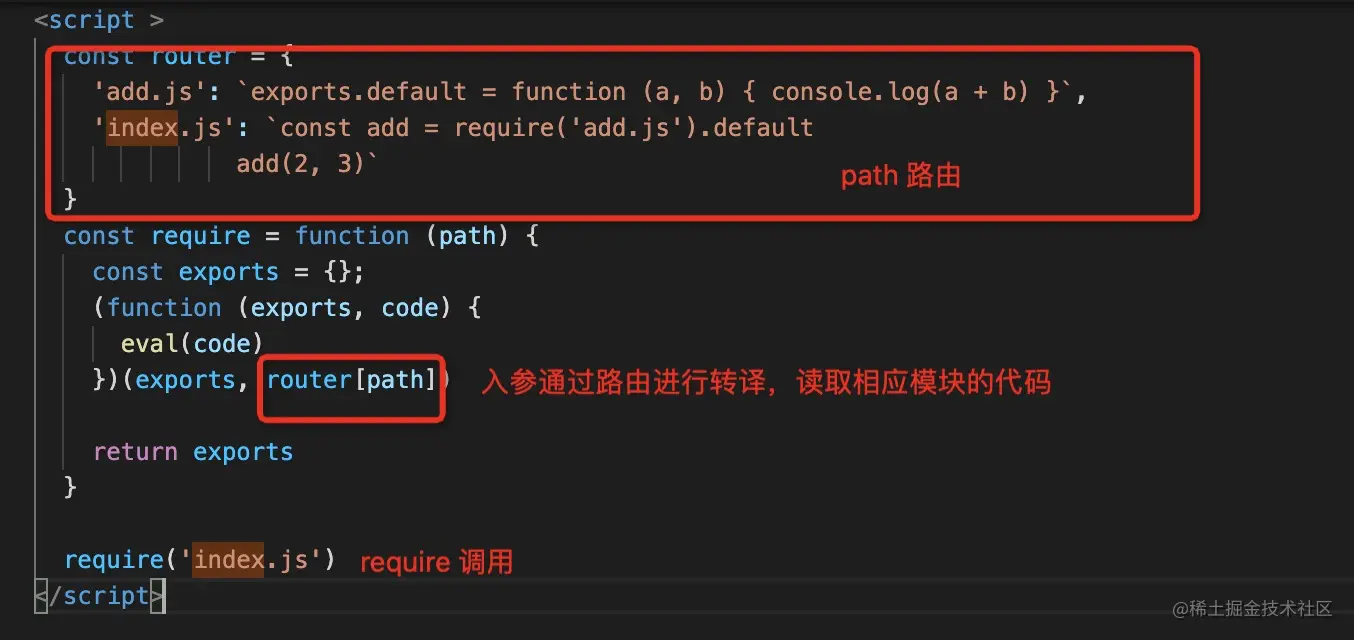Click the red 'require 调用' annotation

click(436, 563)
